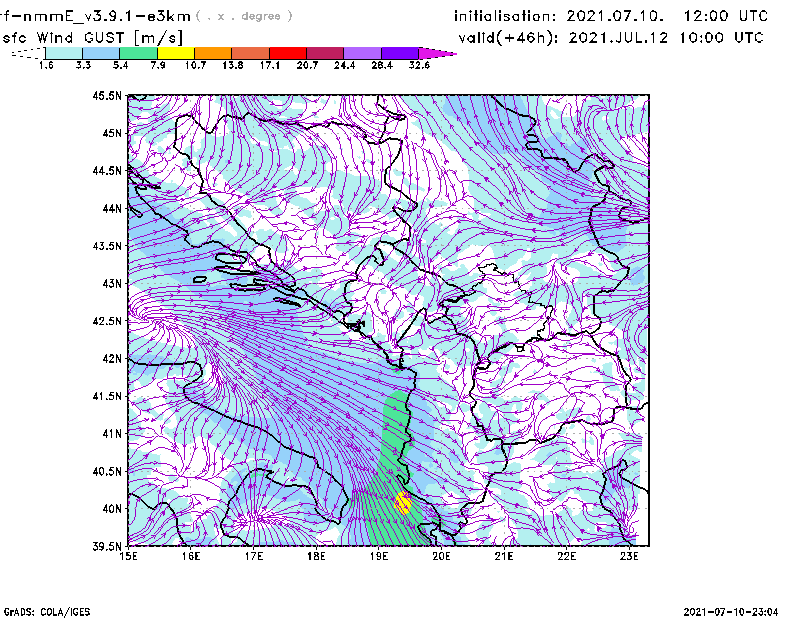Click the 43.5N latitude label
This screenshot has width=800, height=618.
(x=107, y=246)
